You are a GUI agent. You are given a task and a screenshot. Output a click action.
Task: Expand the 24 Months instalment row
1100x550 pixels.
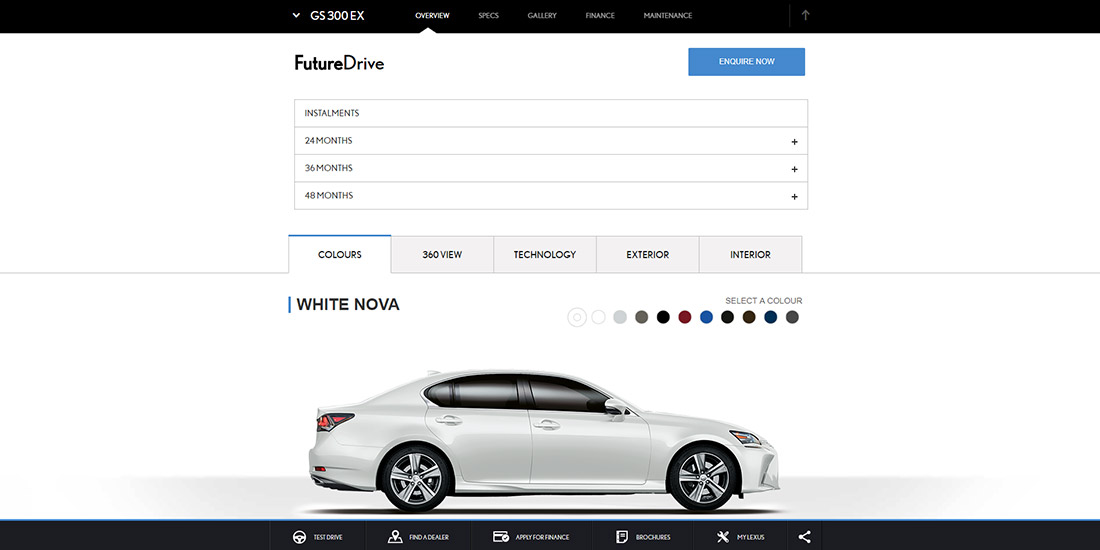point(551,141)
